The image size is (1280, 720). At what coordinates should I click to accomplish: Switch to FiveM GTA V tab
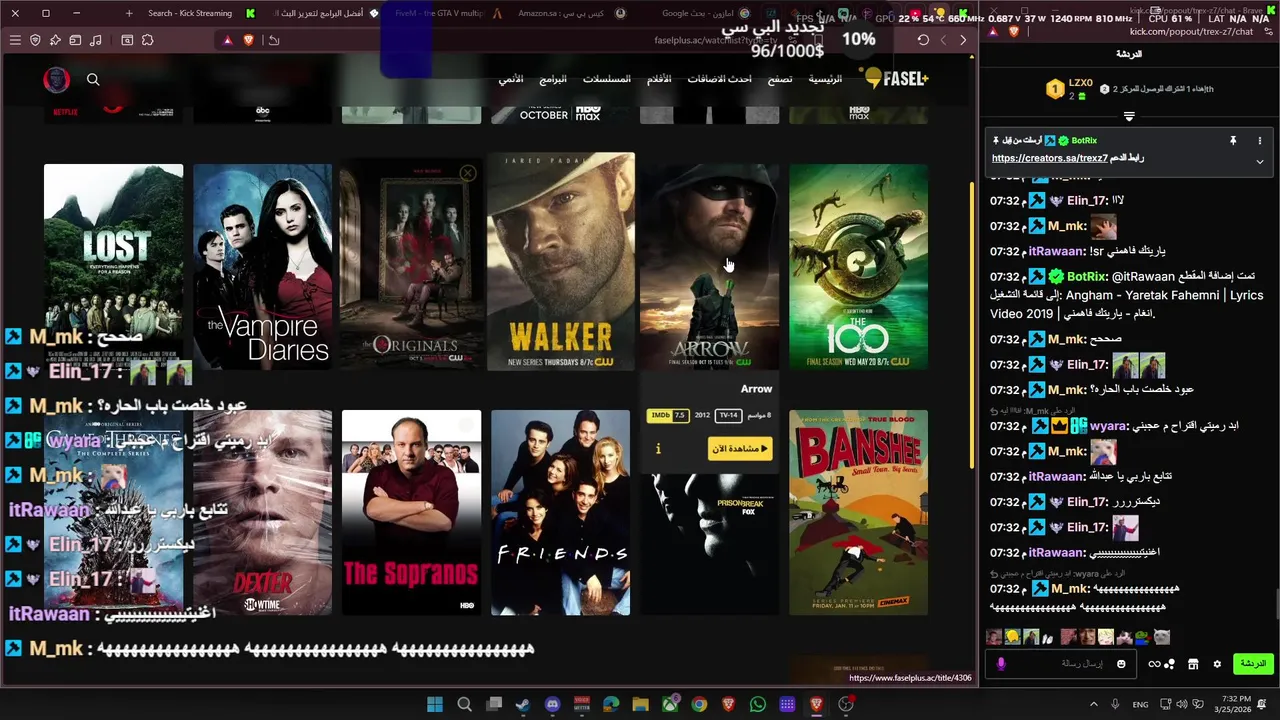(x=447, y=13)
